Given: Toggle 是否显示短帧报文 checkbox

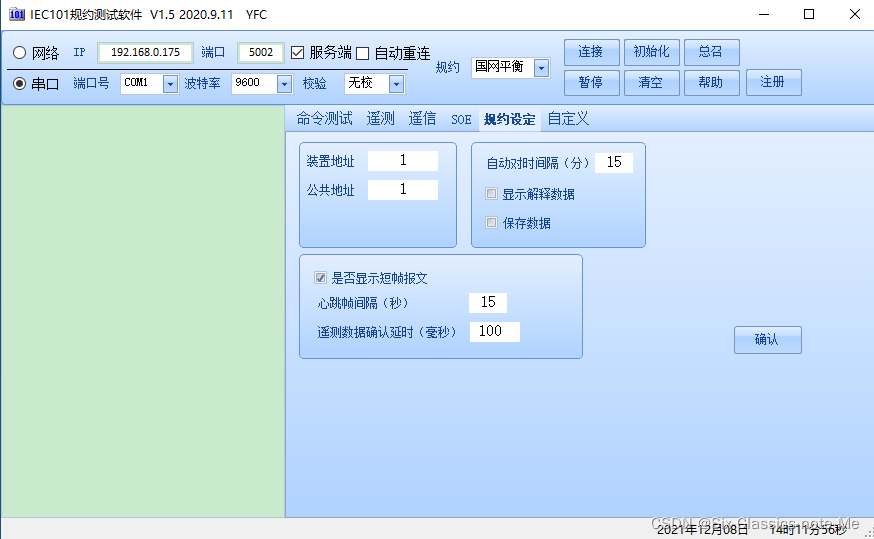Looking at the screenshot, I should [321, 278].
